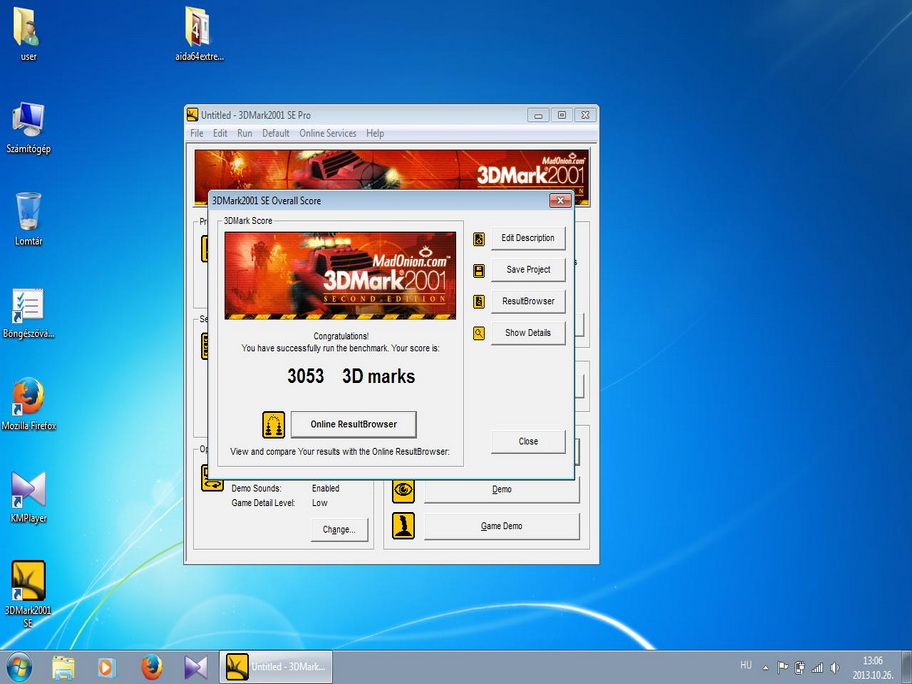Open the Online Services menu
This screenshot has height=684, width=912.
click(x=327, y=133)
